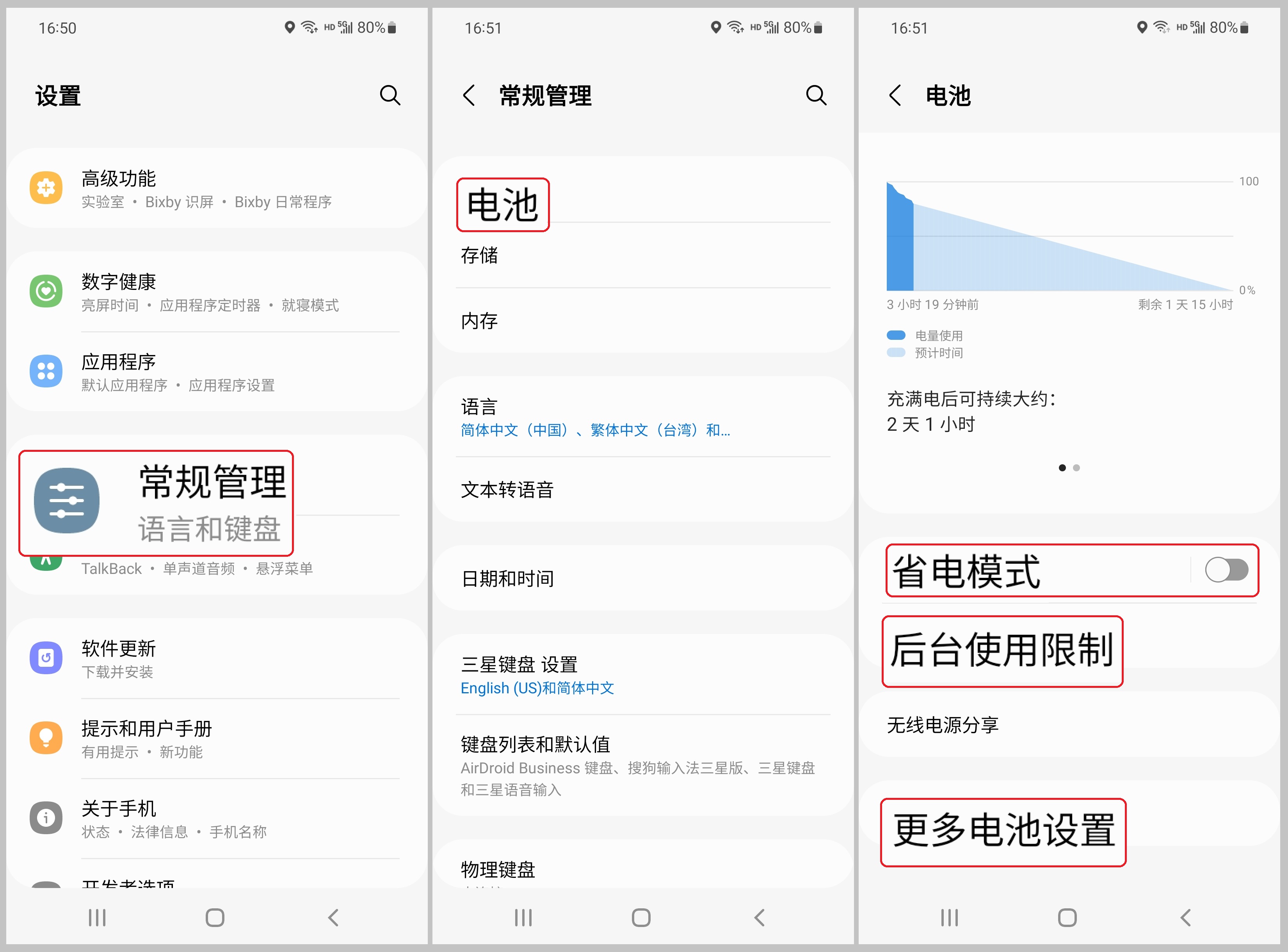Tap recents button in 电池 navigation bar
This screenshot has width=1288, height=952.
pyautogui.click(x=949, y=917)
